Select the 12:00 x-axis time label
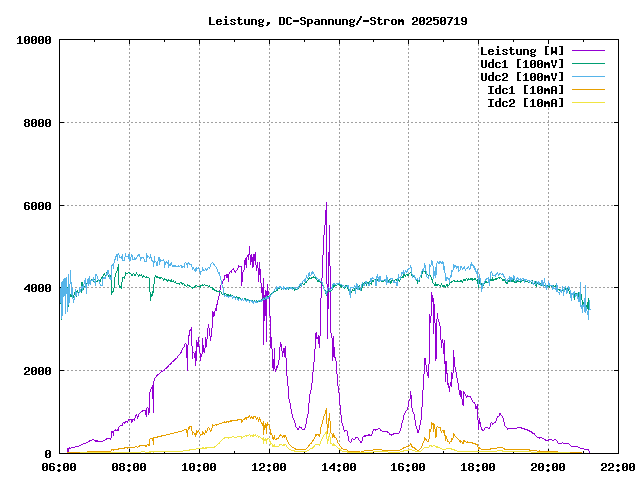The height and width of the screenshot is (480, 640). click(269, 467)
